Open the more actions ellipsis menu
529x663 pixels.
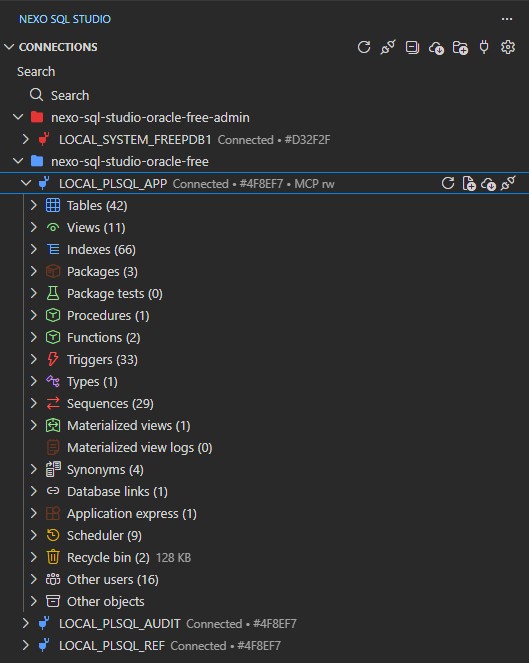click(x=507, y=19)
